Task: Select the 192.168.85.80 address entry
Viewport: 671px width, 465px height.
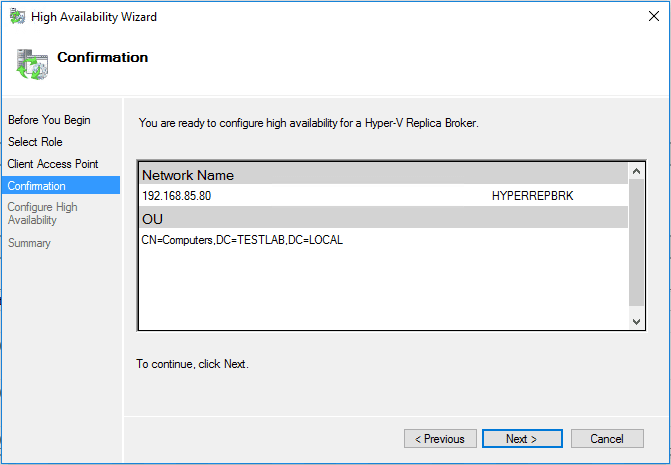Action: click(176, 196)
